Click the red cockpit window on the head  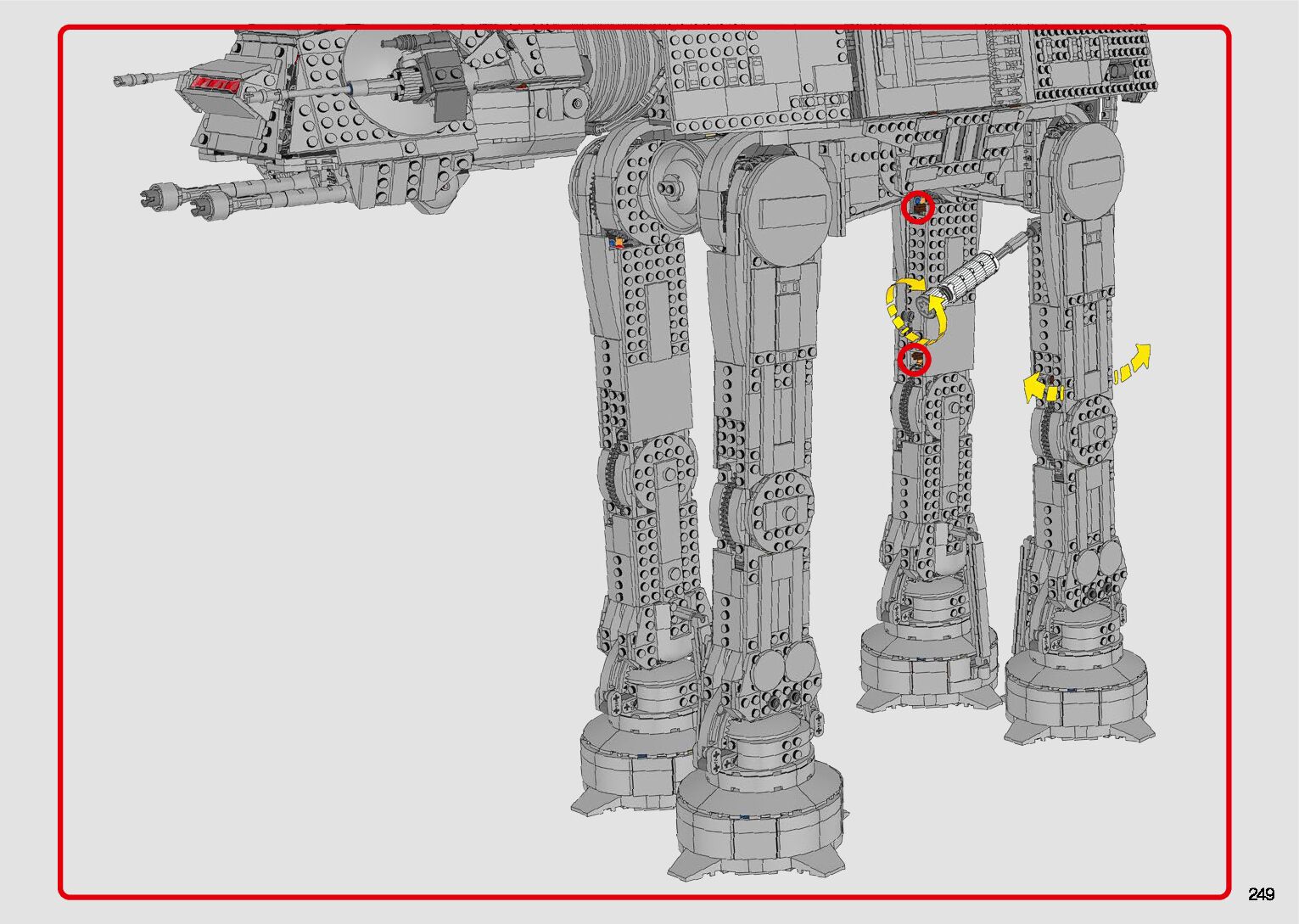click(215, 84)
